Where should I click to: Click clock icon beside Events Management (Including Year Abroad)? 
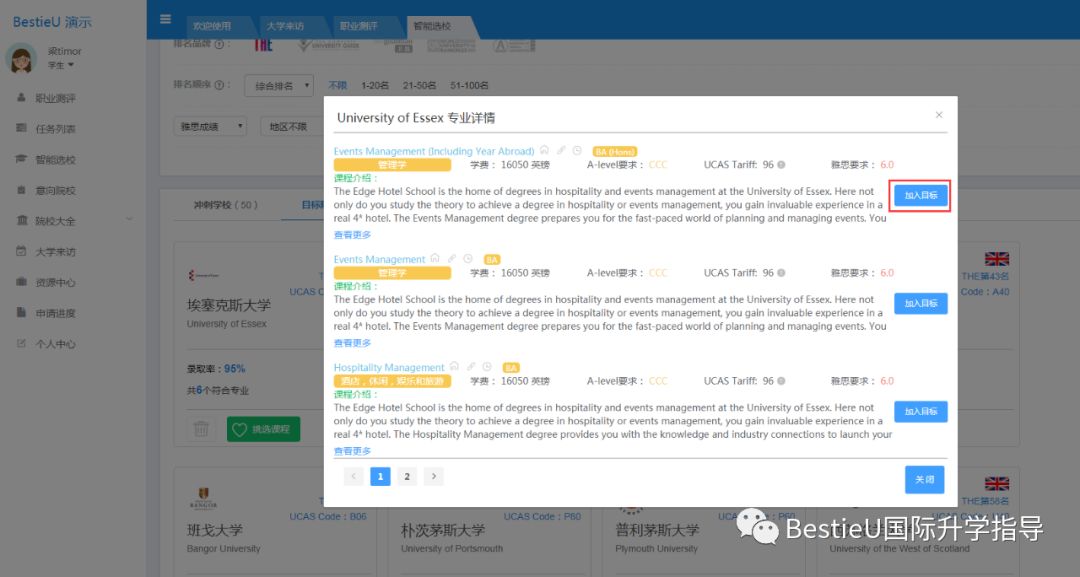coord(577,150)
